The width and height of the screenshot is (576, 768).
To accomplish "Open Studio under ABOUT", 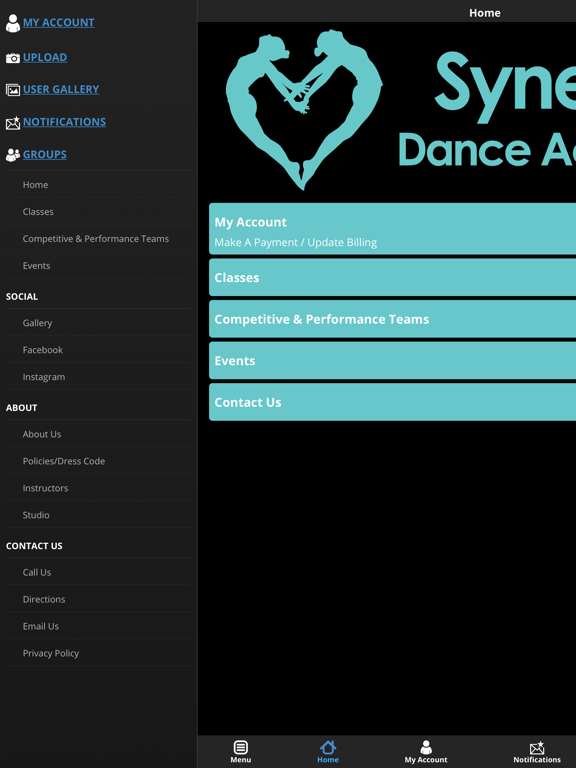I will pos(98,515).
